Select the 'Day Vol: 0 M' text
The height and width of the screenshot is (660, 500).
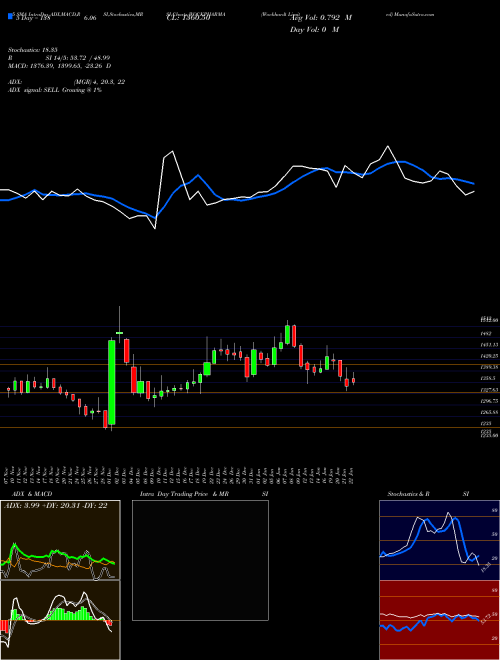point(314,29)
